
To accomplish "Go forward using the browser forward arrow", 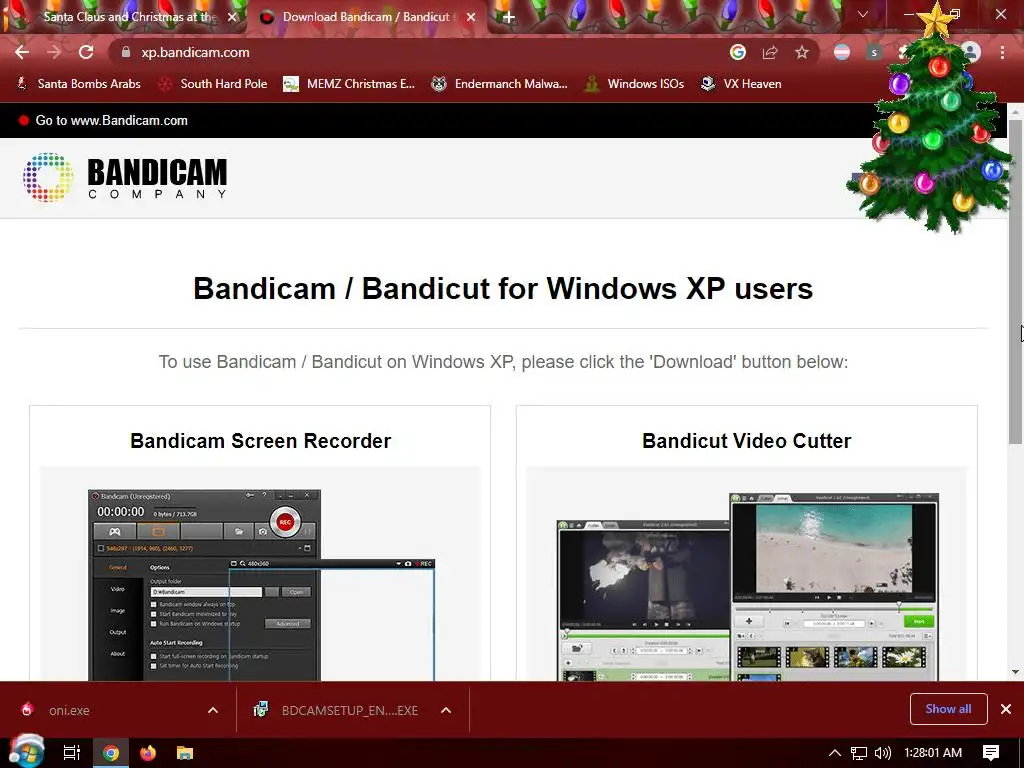I will (x=54, y=52).
